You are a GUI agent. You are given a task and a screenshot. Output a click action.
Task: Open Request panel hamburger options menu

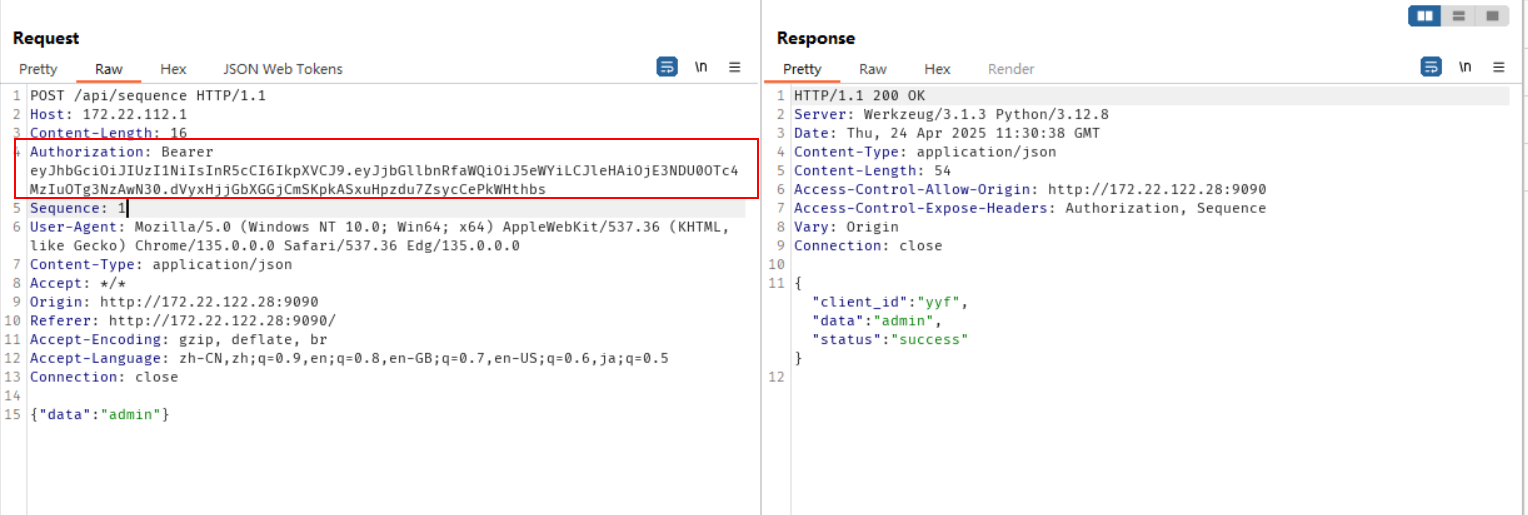point(735,67)
